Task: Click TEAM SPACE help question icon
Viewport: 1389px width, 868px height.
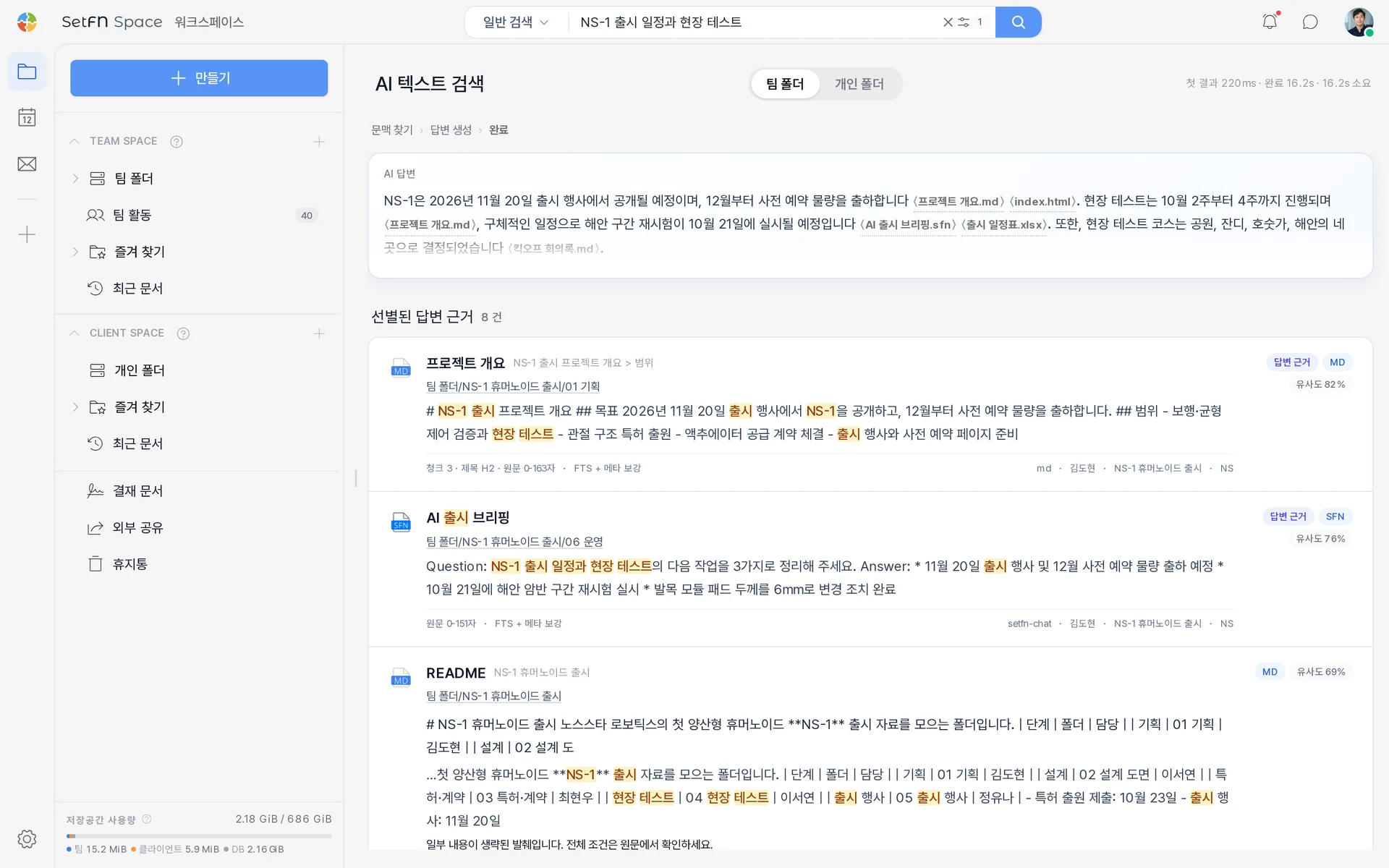Action: click(x=177, y=142)
